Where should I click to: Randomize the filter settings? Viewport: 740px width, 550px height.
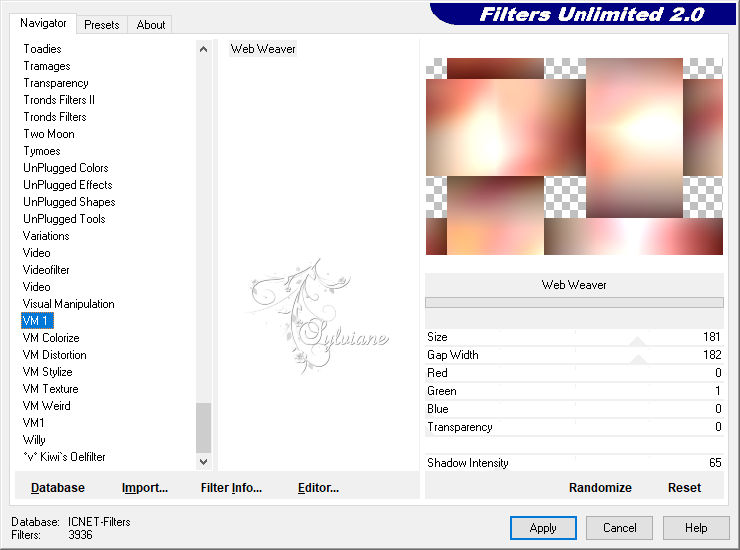(x=600, y=488)
